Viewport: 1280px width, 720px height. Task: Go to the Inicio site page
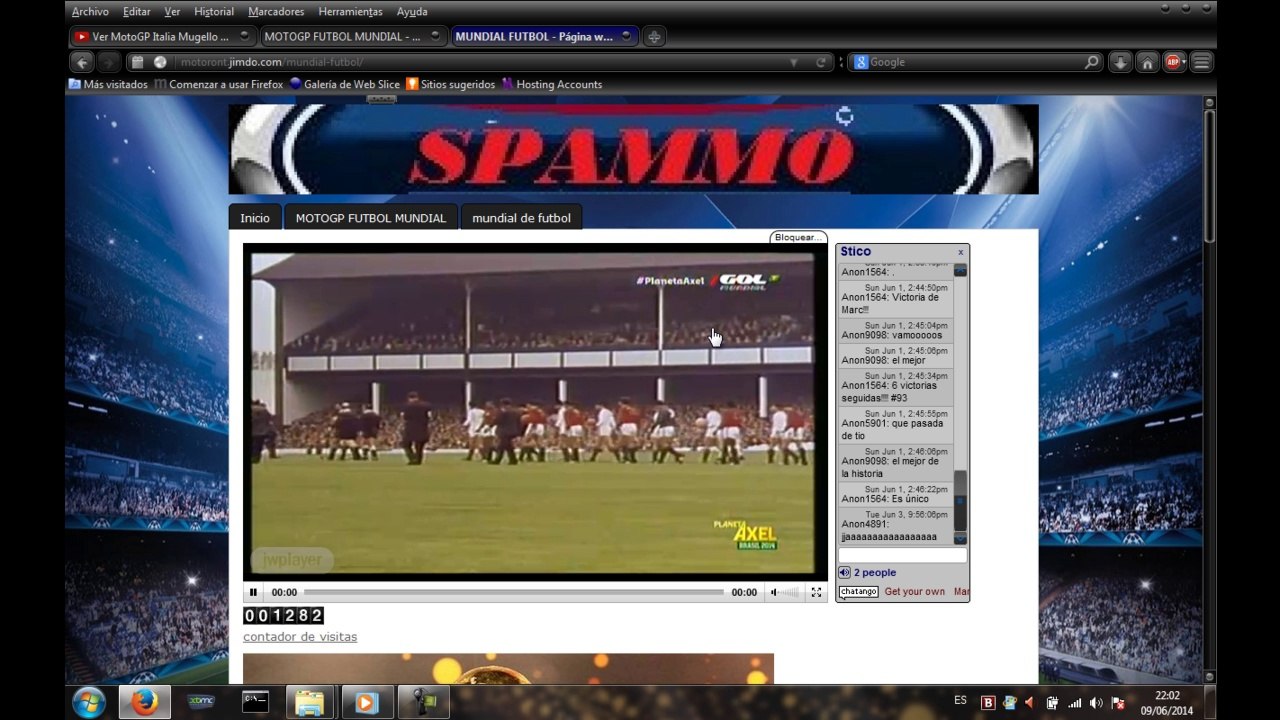tap(255, 217)
